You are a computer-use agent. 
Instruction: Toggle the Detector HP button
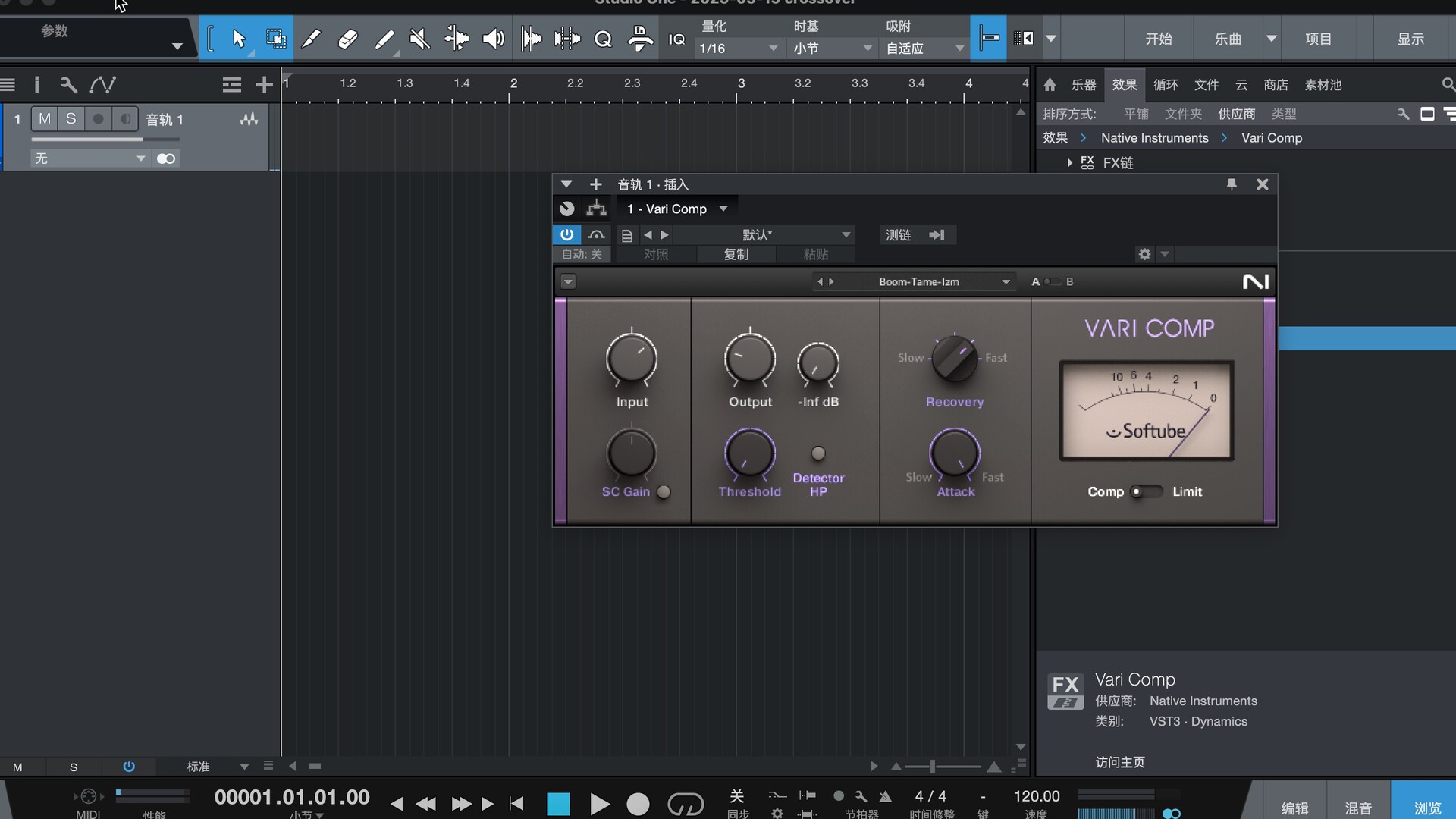coord(817,453)
